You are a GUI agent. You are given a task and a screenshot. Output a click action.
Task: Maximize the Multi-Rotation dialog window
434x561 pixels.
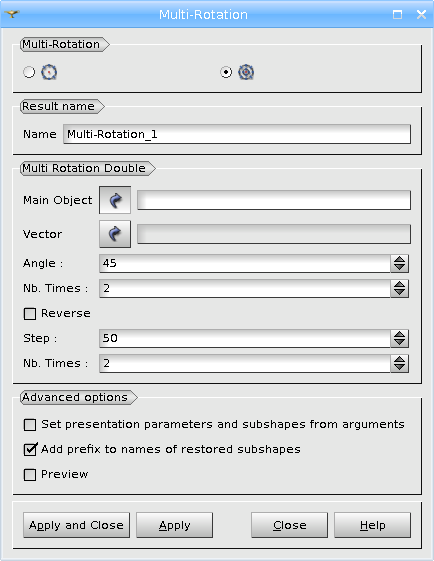397,14
